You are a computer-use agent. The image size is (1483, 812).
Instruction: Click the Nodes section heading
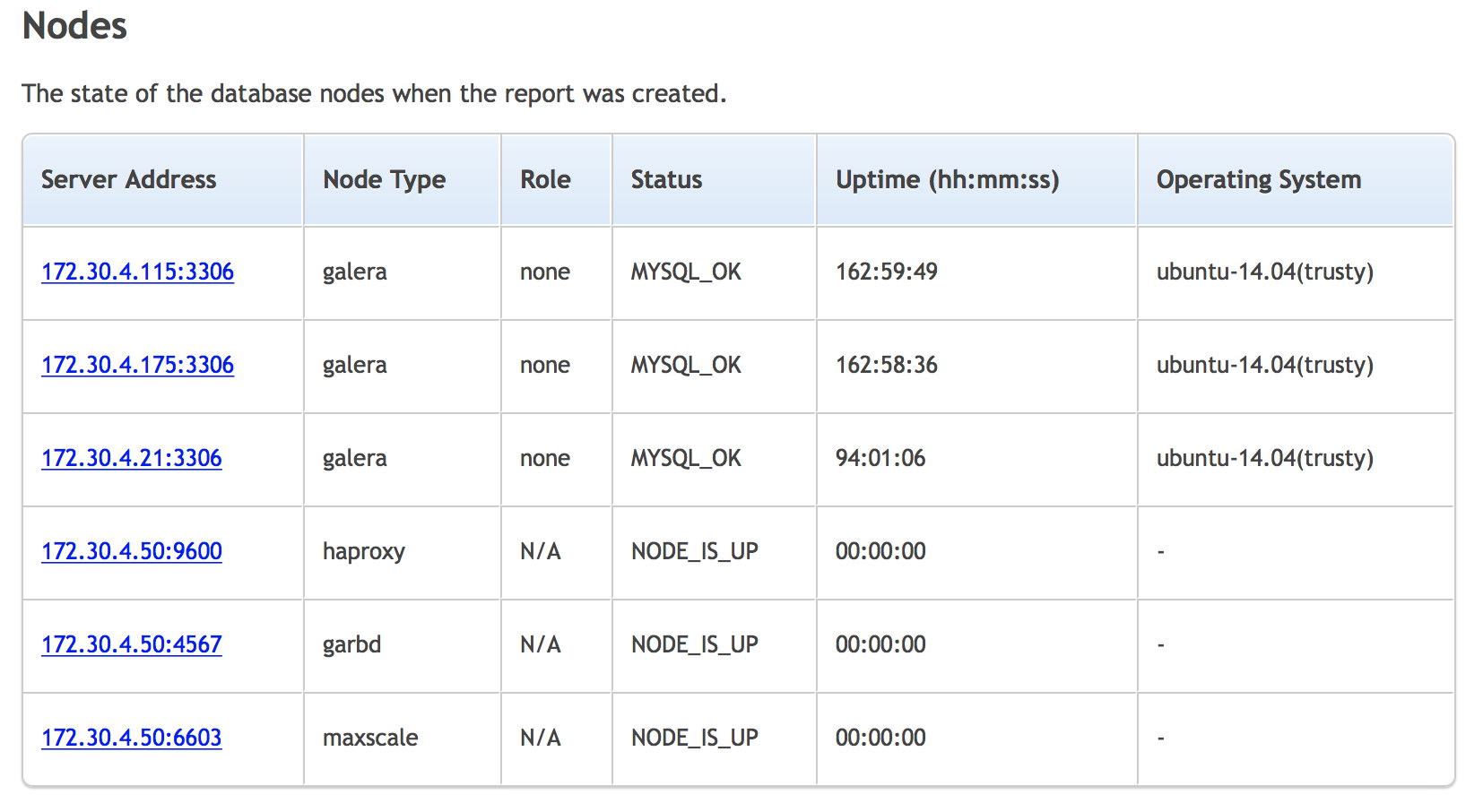coord(74,26)
